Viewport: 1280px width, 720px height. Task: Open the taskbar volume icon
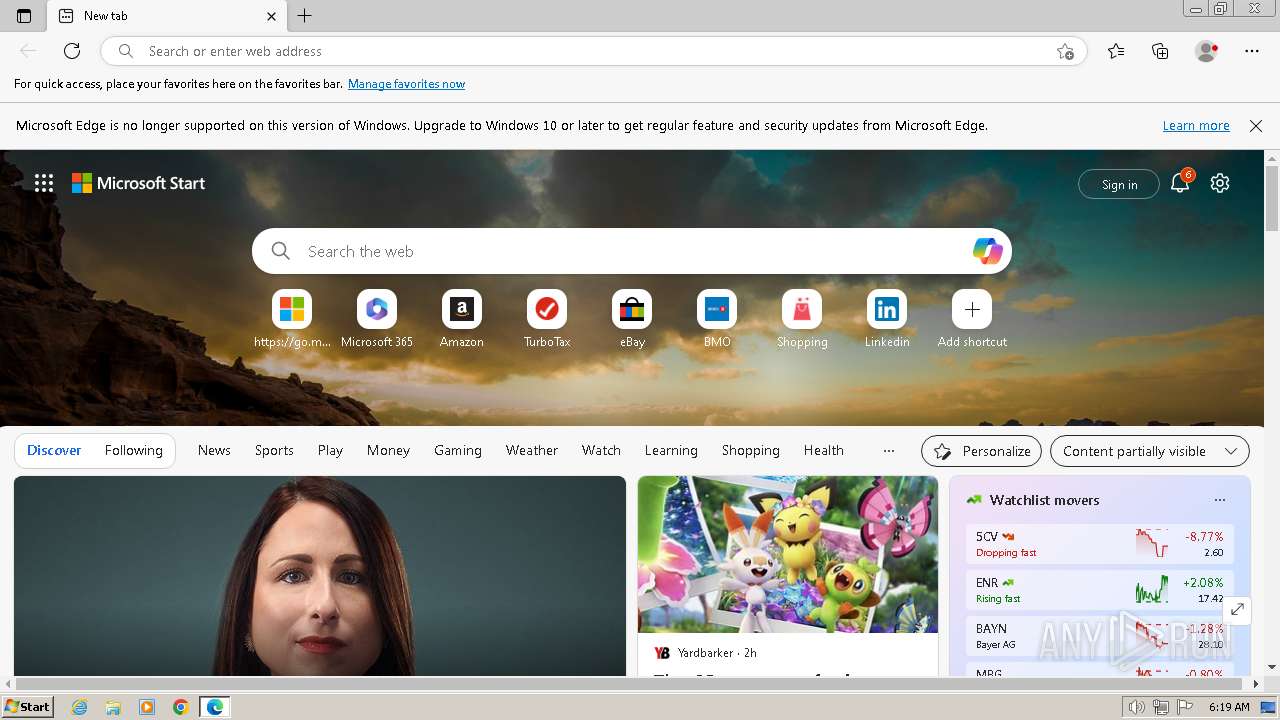(x=1137, y=707)
